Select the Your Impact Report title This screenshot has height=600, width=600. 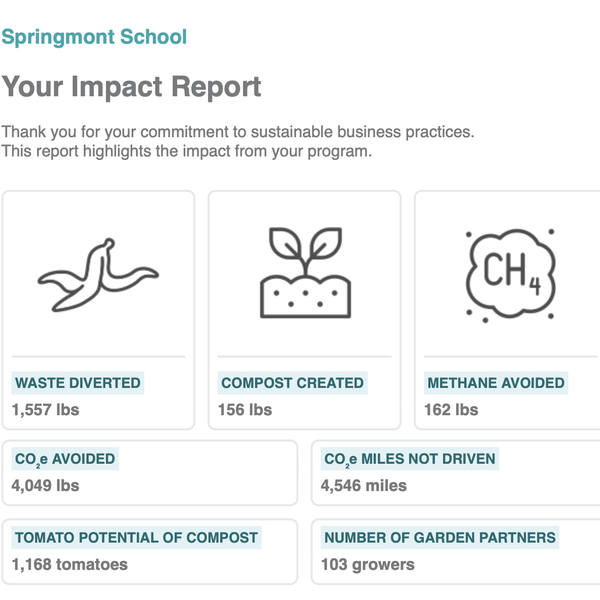132,87
